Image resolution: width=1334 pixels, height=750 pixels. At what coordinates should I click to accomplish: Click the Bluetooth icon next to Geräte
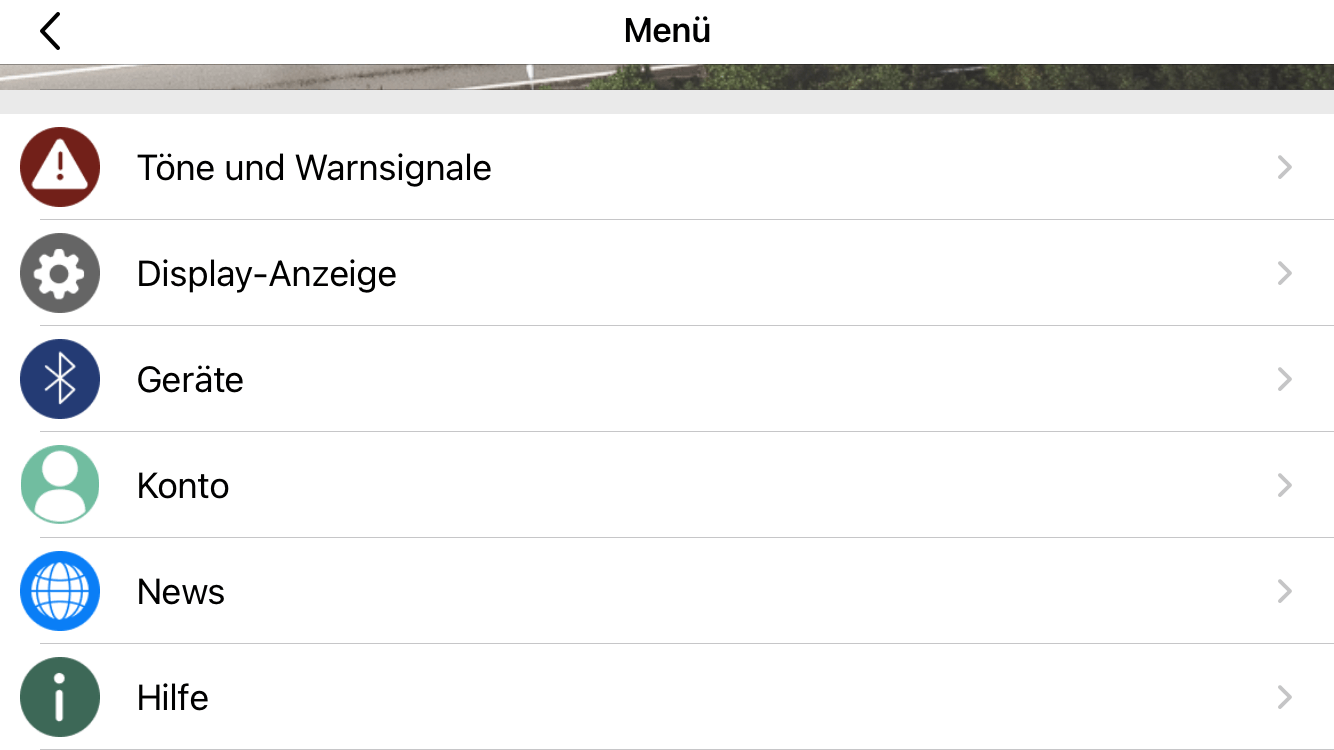click(x=60, y=379)
